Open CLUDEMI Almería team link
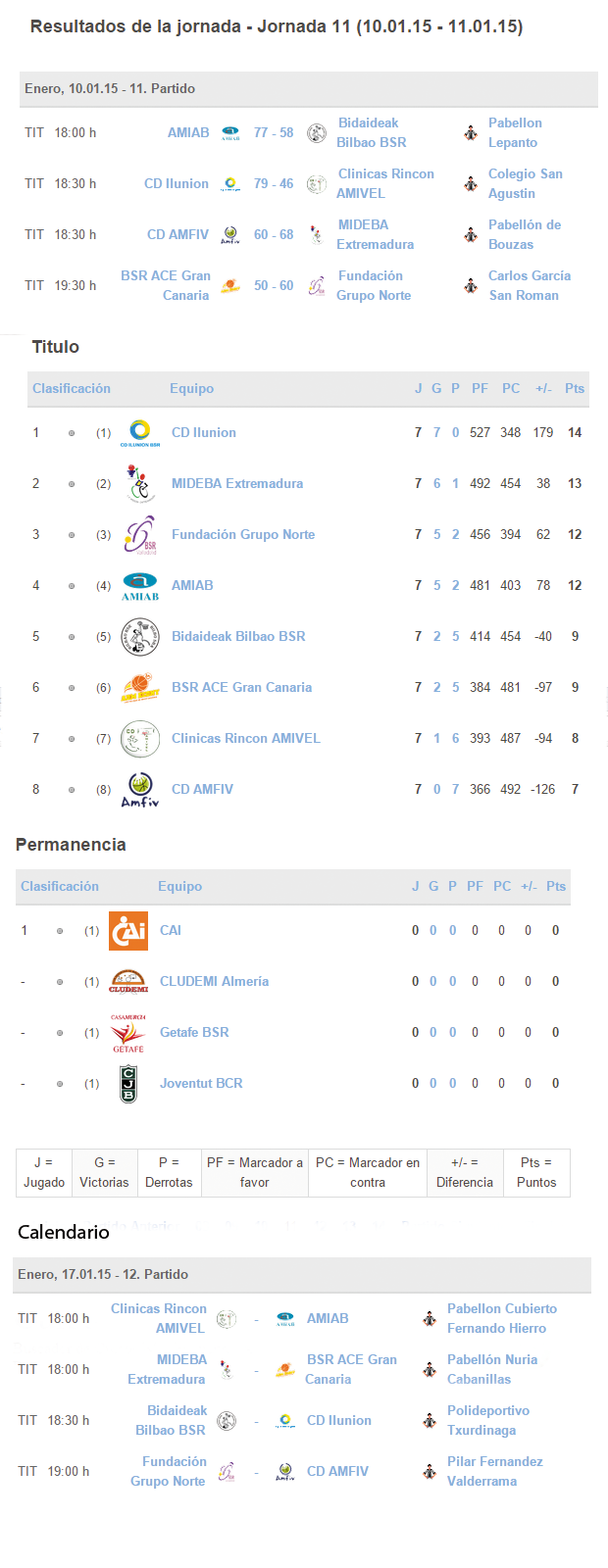Screen dimensions: 608x1568 pyautogui.click(x=214, y=981)
